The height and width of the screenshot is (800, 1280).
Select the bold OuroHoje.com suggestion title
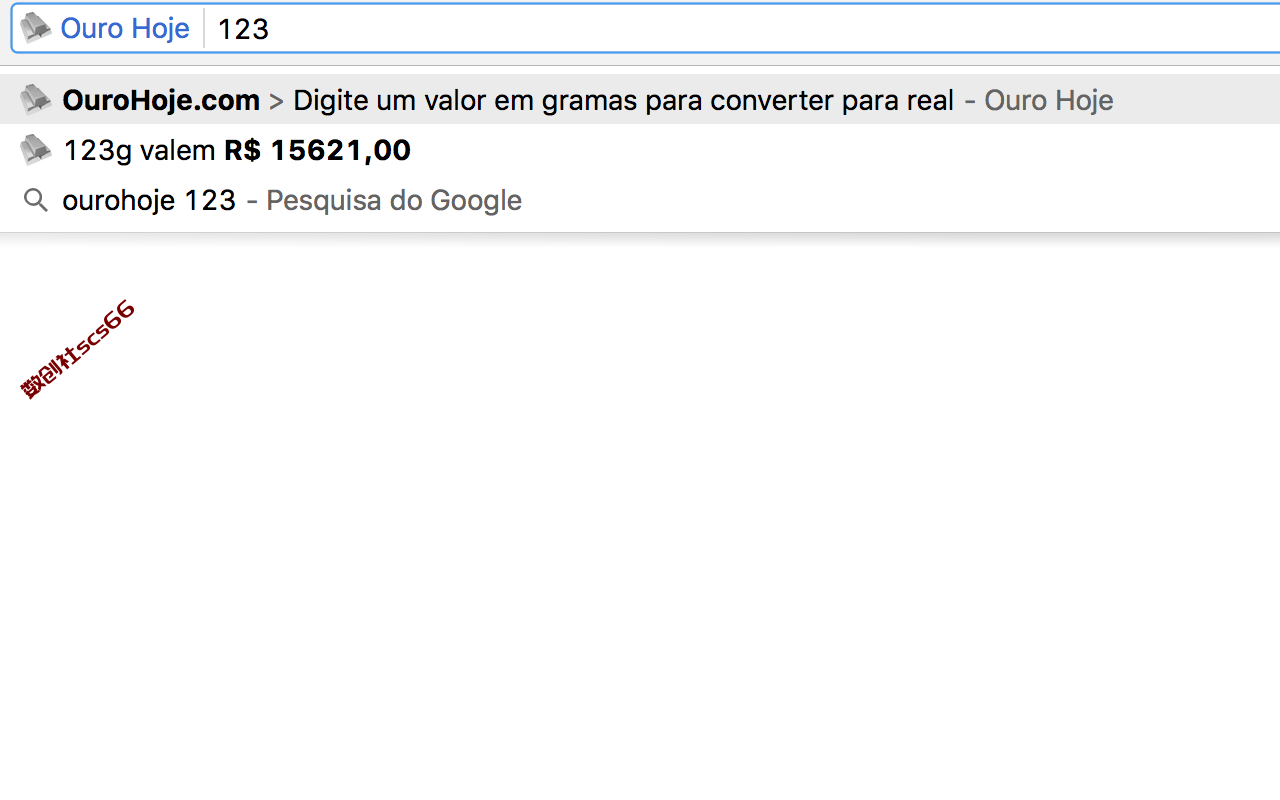161,100
